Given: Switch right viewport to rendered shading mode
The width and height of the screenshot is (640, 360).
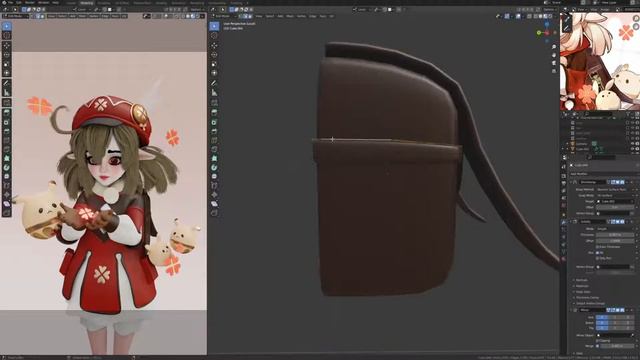Looking at the screenshot, I should click(550, 16).
